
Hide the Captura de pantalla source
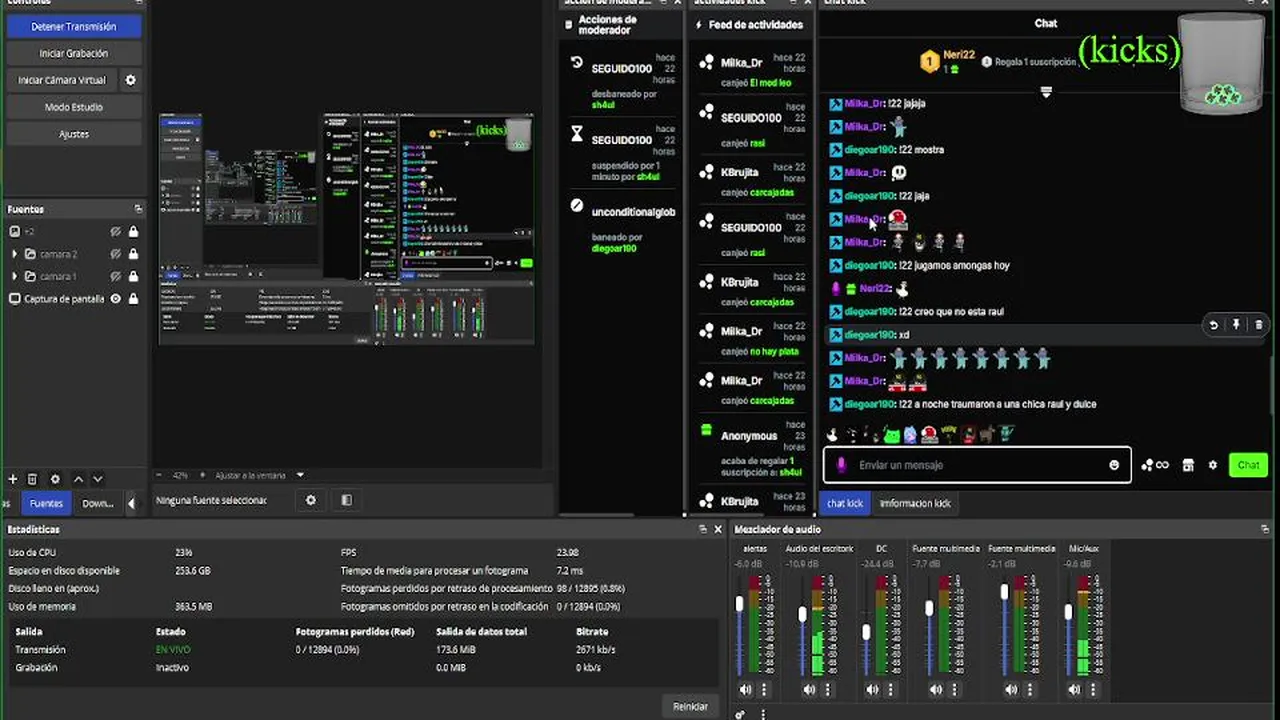coord(116,299)
